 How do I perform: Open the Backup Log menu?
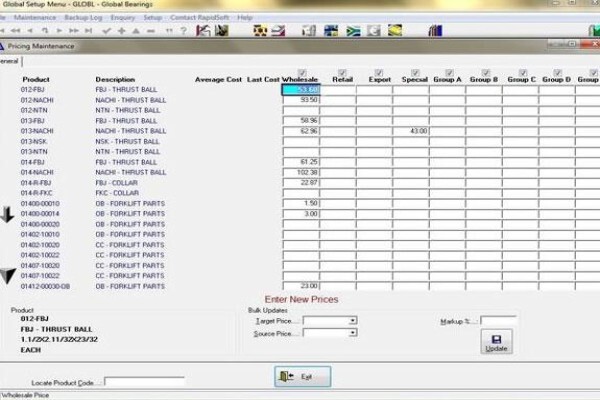coord(83,18)
